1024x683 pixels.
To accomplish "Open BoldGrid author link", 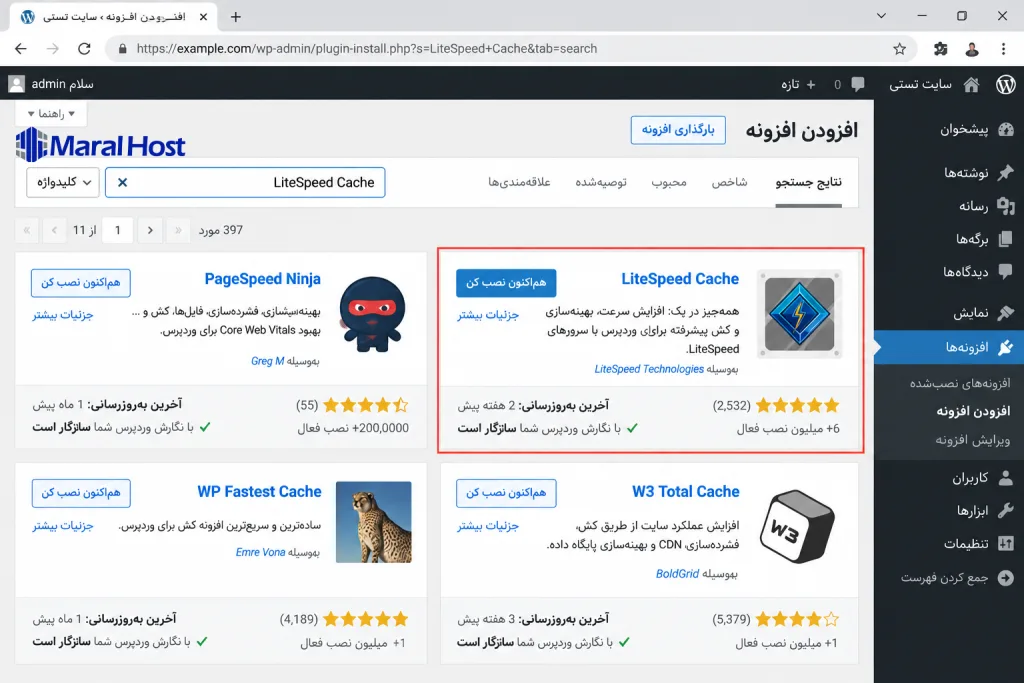I will tap(677, 574).
